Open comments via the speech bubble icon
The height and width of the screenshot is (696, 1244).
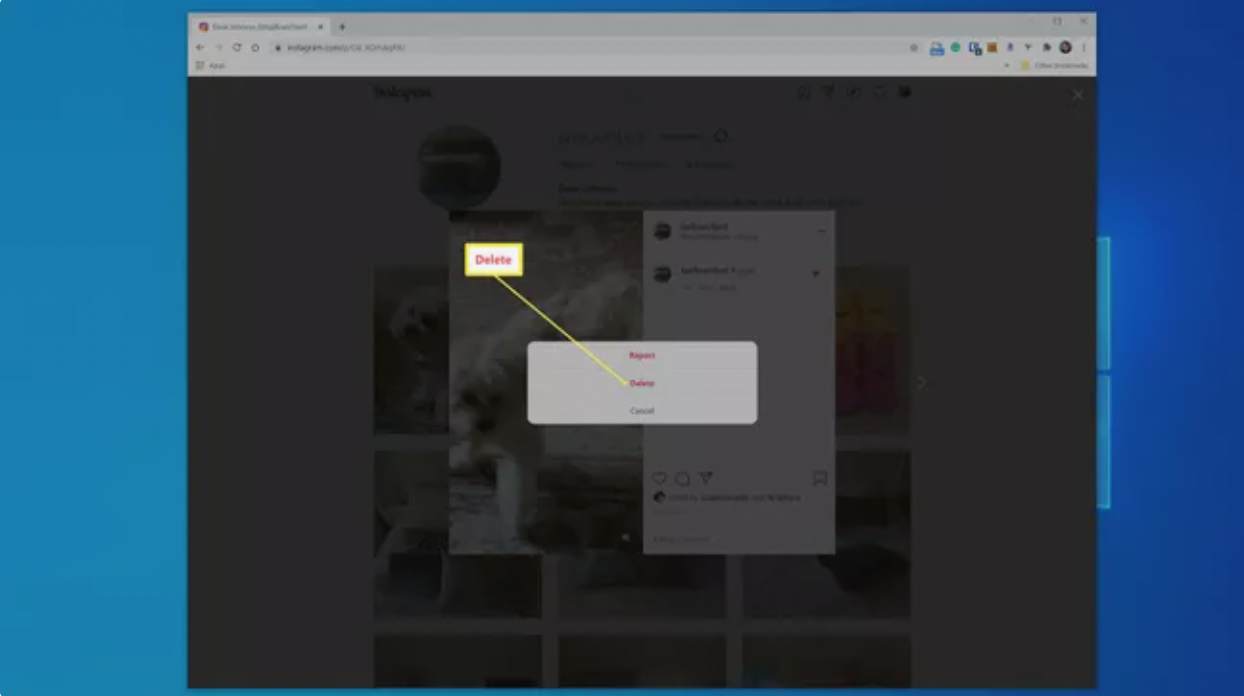coord(682,479)
